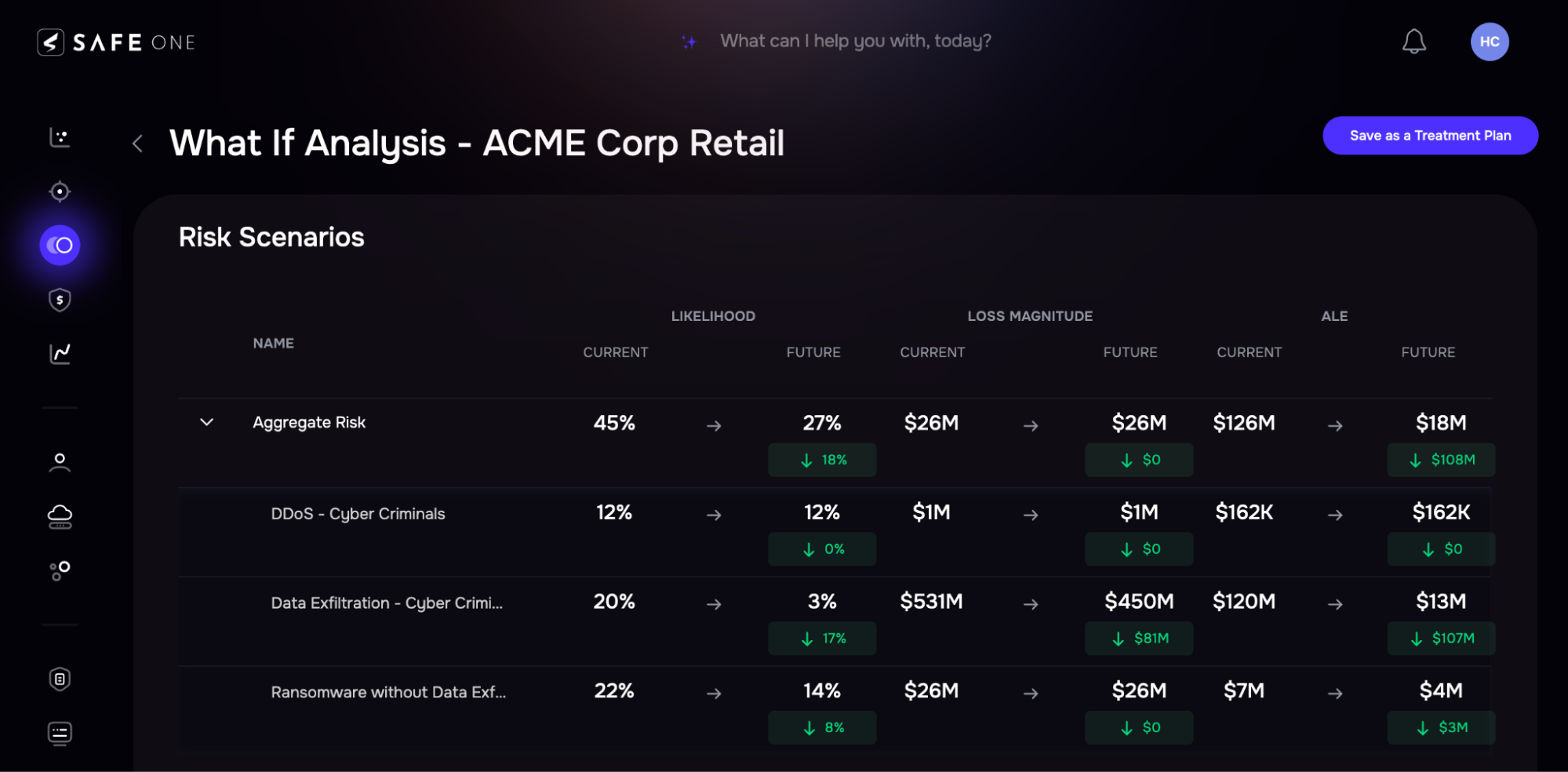Screen dimensions: 1568x772
Task: Open the notifications bell
Action: 1413,42
